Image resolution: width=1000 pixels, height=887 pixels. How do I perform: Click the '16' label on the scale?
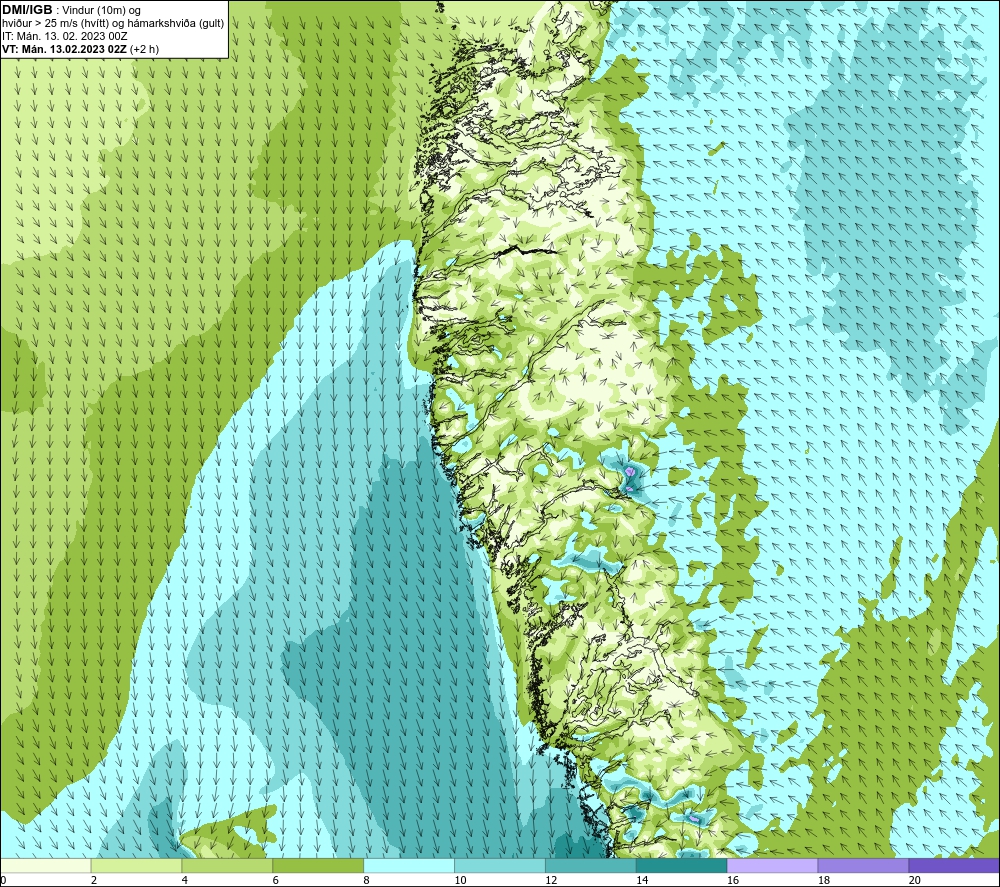tap(733, 880)
